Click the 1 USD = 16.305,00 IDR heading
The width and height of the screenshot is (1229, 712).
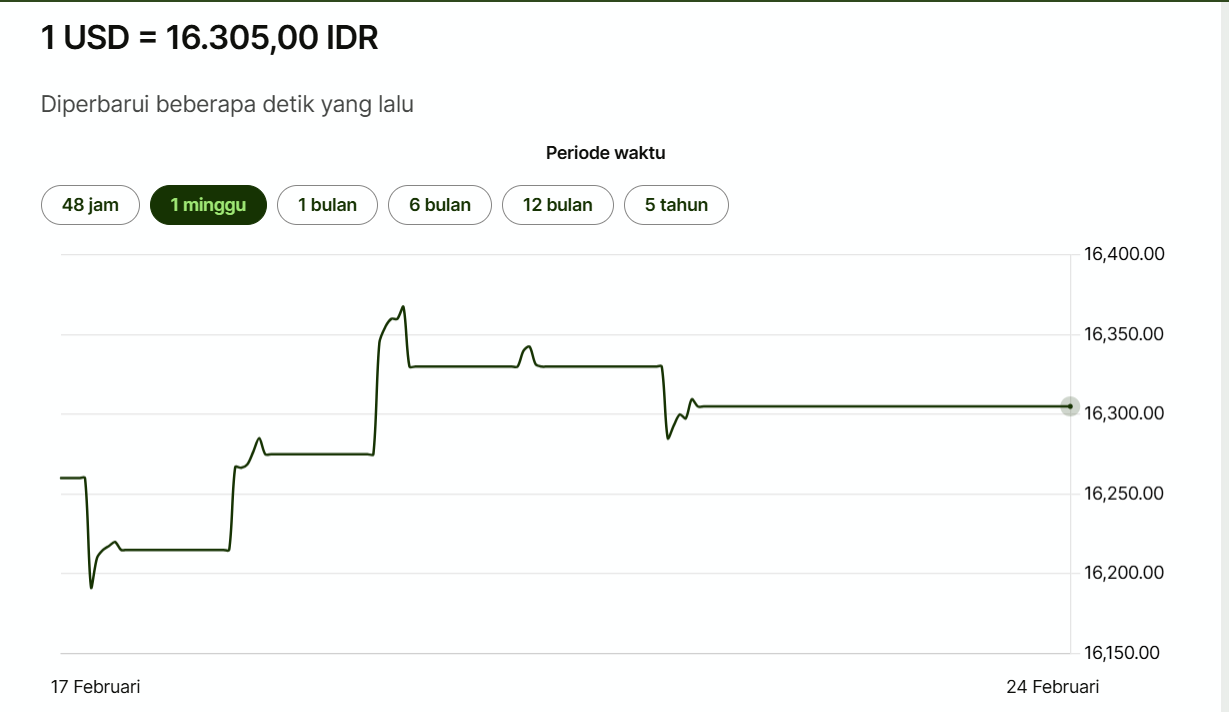click(209, 39)
